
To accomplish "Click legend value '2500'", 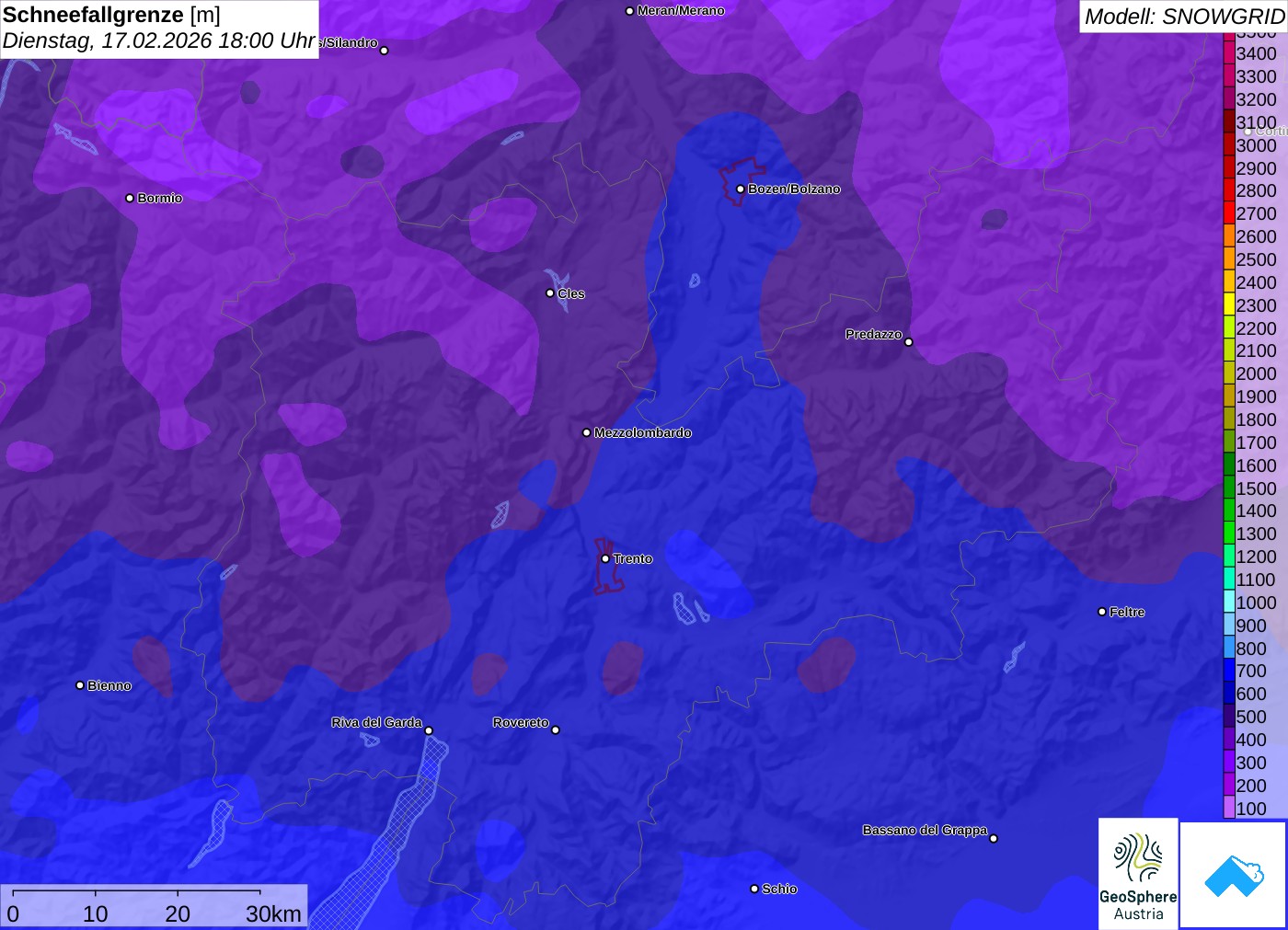I will coord(1256,259).
